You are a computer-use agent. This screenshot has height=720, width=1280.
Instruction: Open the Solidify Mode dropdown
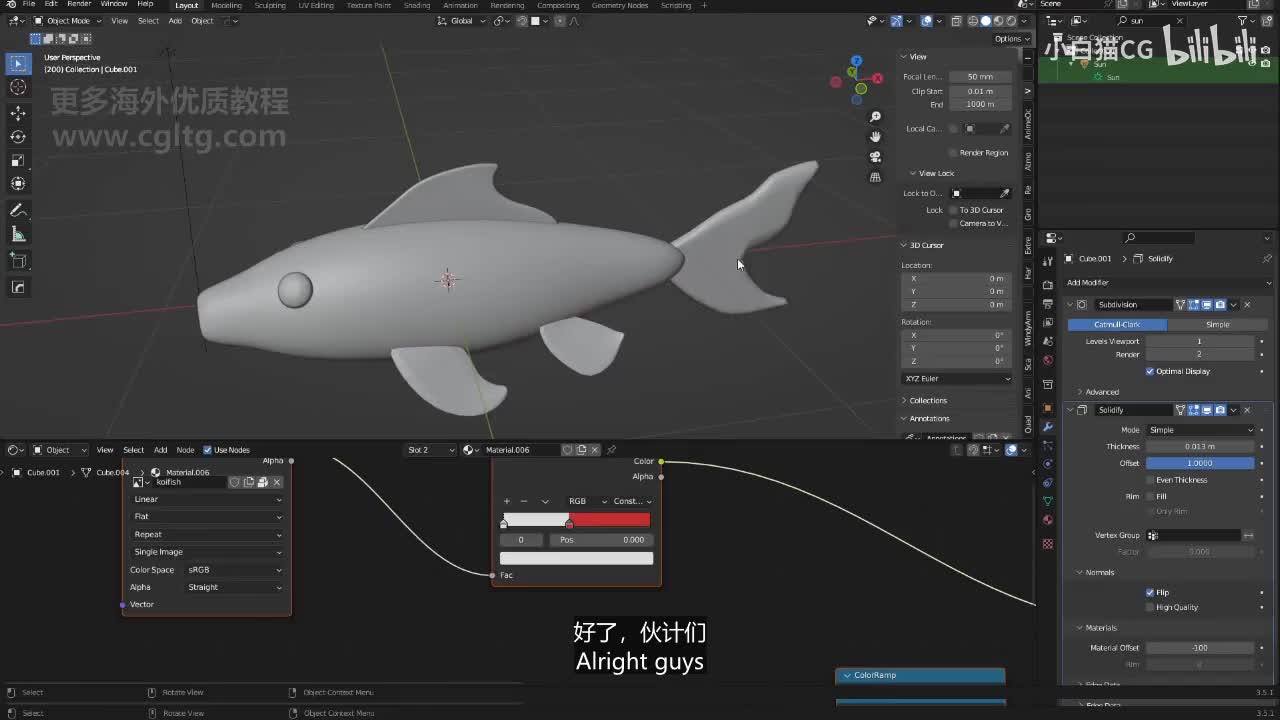(1200, 430)
